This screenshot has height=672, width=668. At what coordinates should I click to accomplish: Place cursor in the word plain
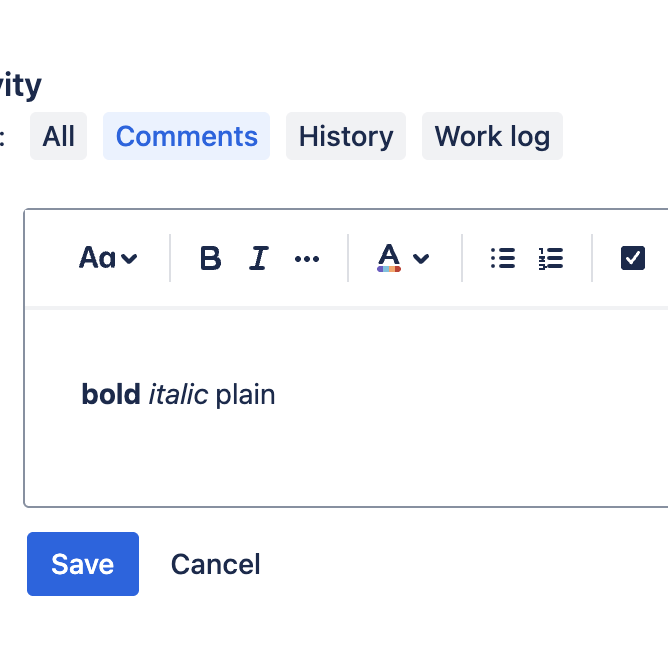[x=245, y=395]
